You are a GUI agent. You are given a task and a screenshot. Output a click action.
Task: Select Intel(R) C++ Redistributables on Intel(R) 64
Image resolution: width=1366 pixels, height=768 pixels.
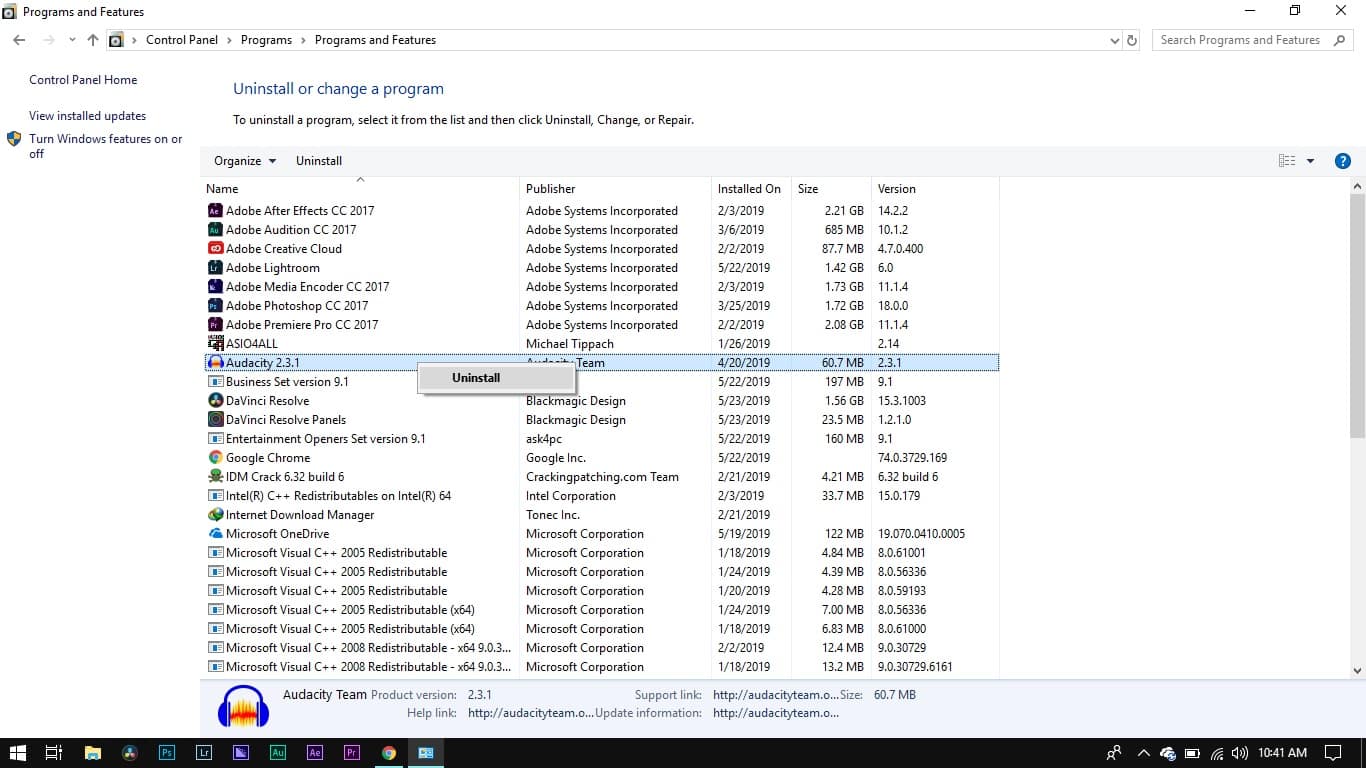(x=600, y=496)
